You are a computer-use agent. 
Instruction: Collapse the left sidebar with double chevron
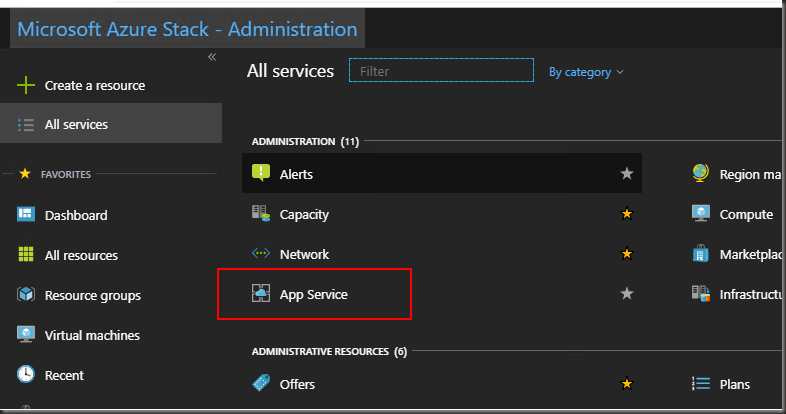(211, 57)
